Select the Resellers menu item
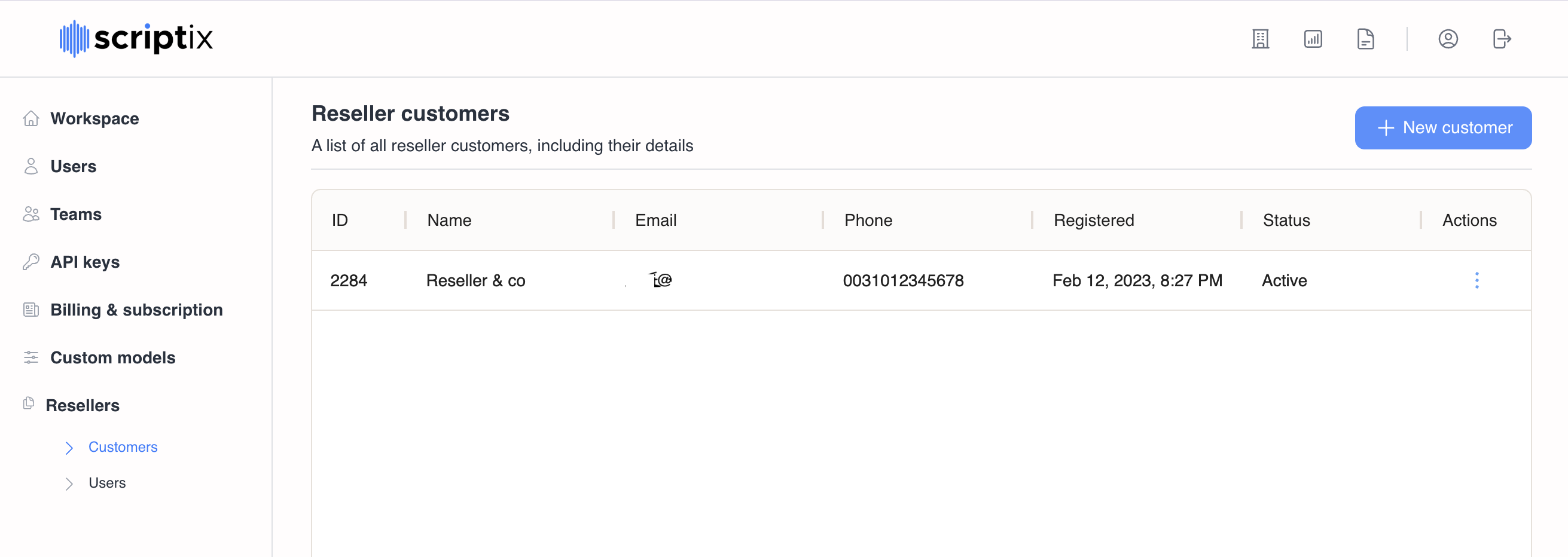1568x557 pixels. [82, 405]
